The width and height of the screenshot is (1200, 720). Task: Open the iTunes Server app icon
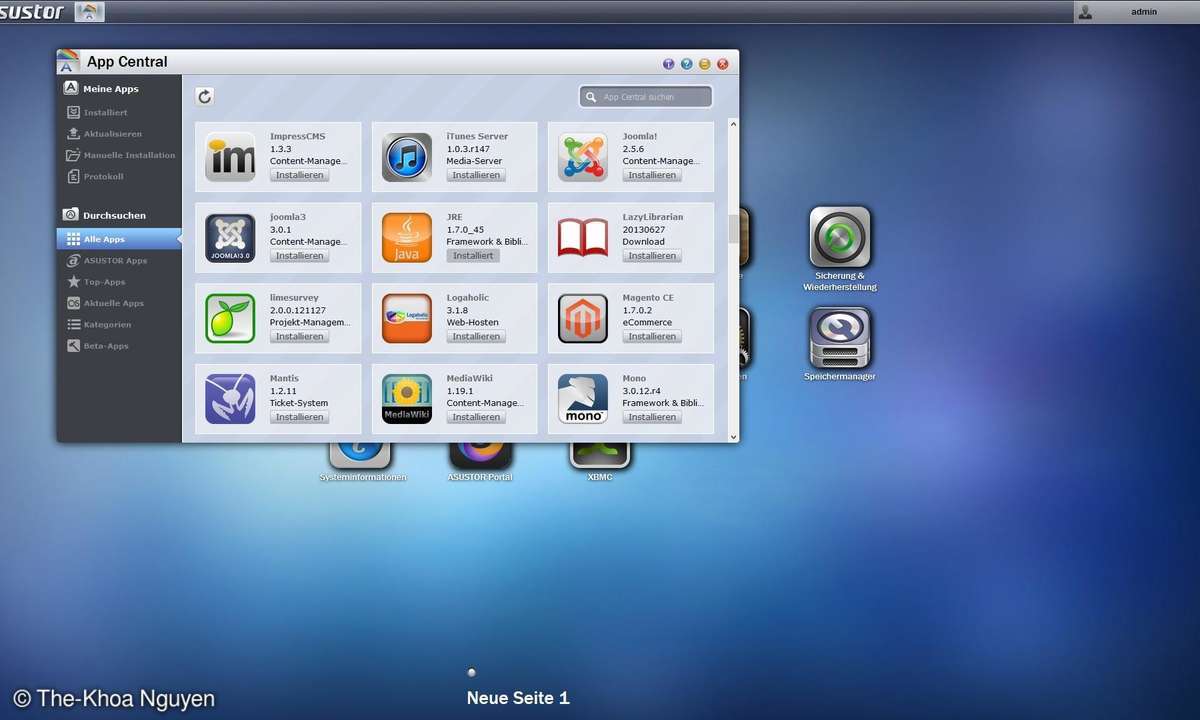pyautogui.click(x=407, y=157)
